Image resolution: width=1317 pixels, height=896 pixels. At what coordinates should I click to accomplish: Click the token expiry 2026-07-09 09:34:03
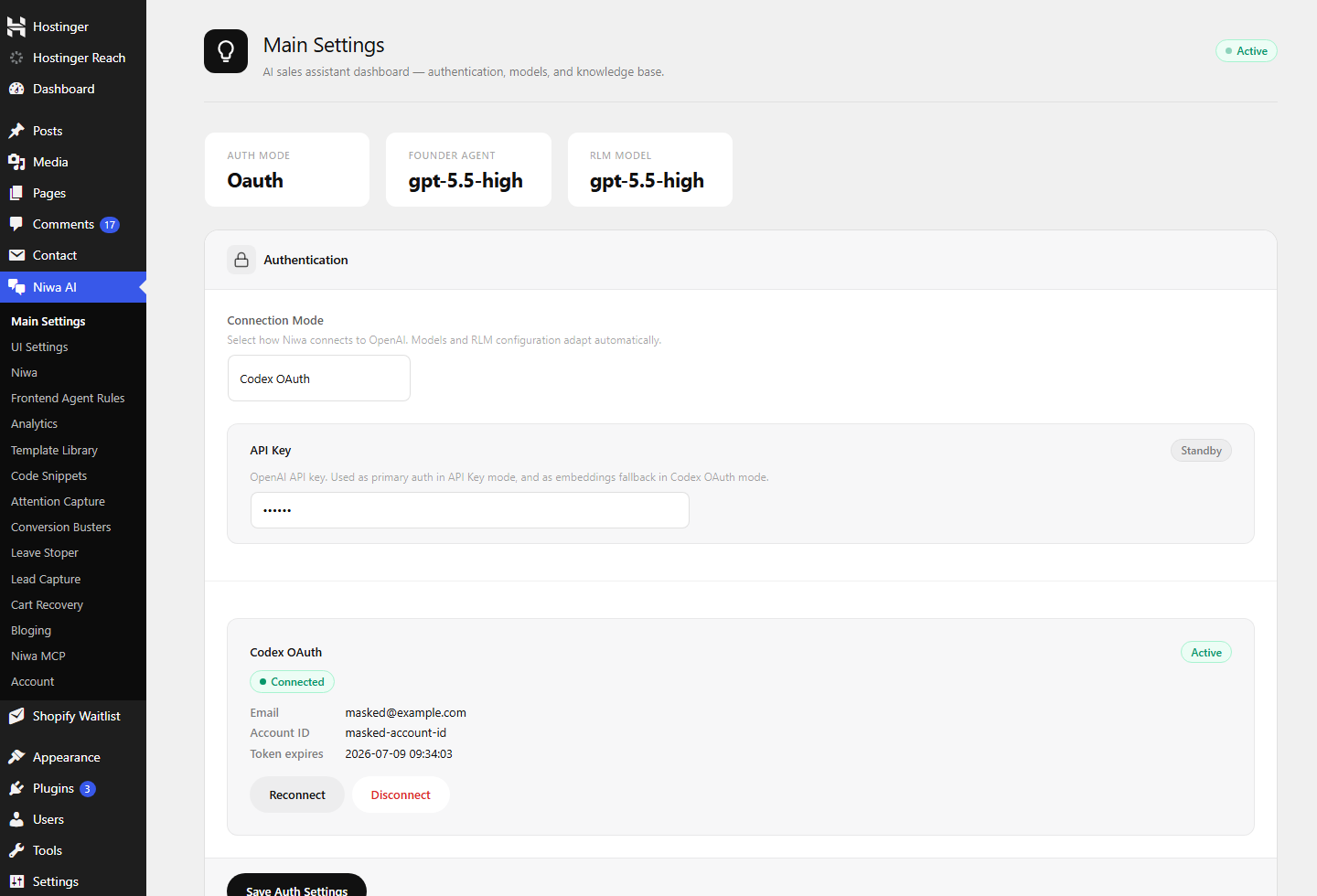point(399,753)
